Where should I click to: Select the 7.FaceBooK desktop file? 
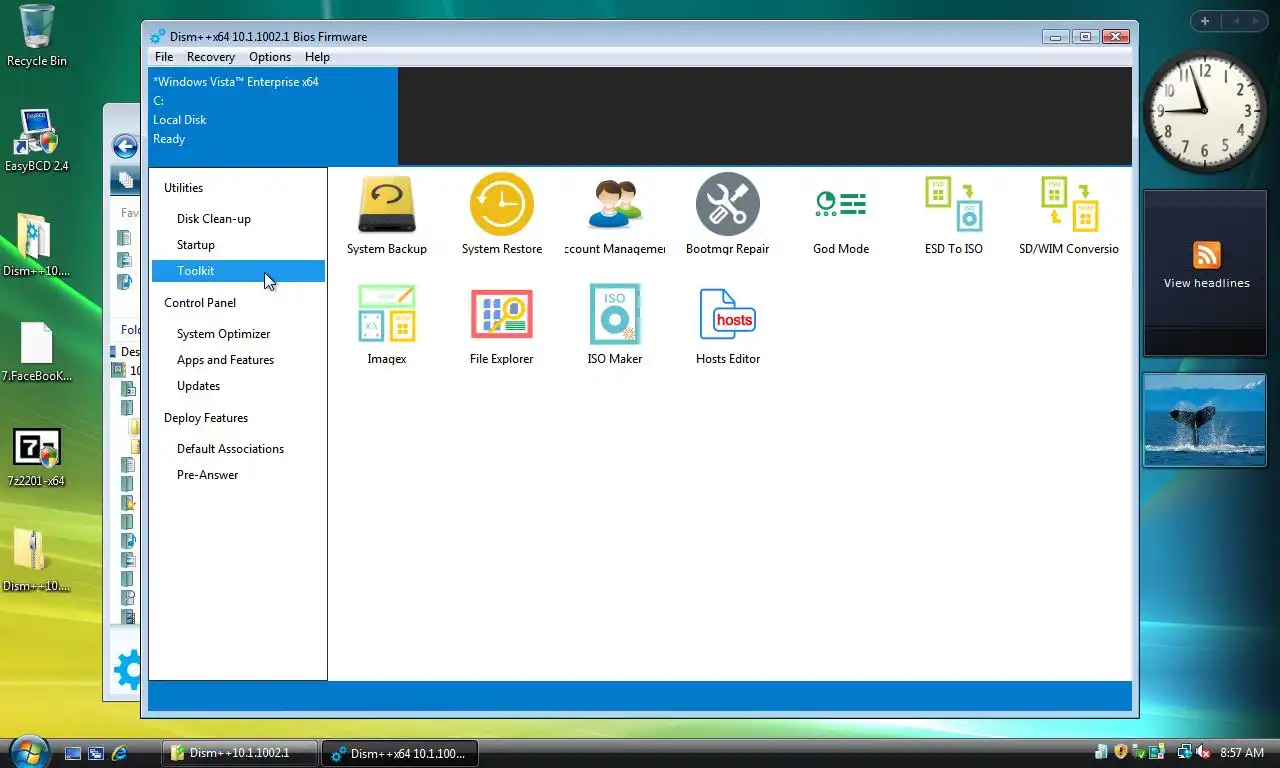[37, 352]
